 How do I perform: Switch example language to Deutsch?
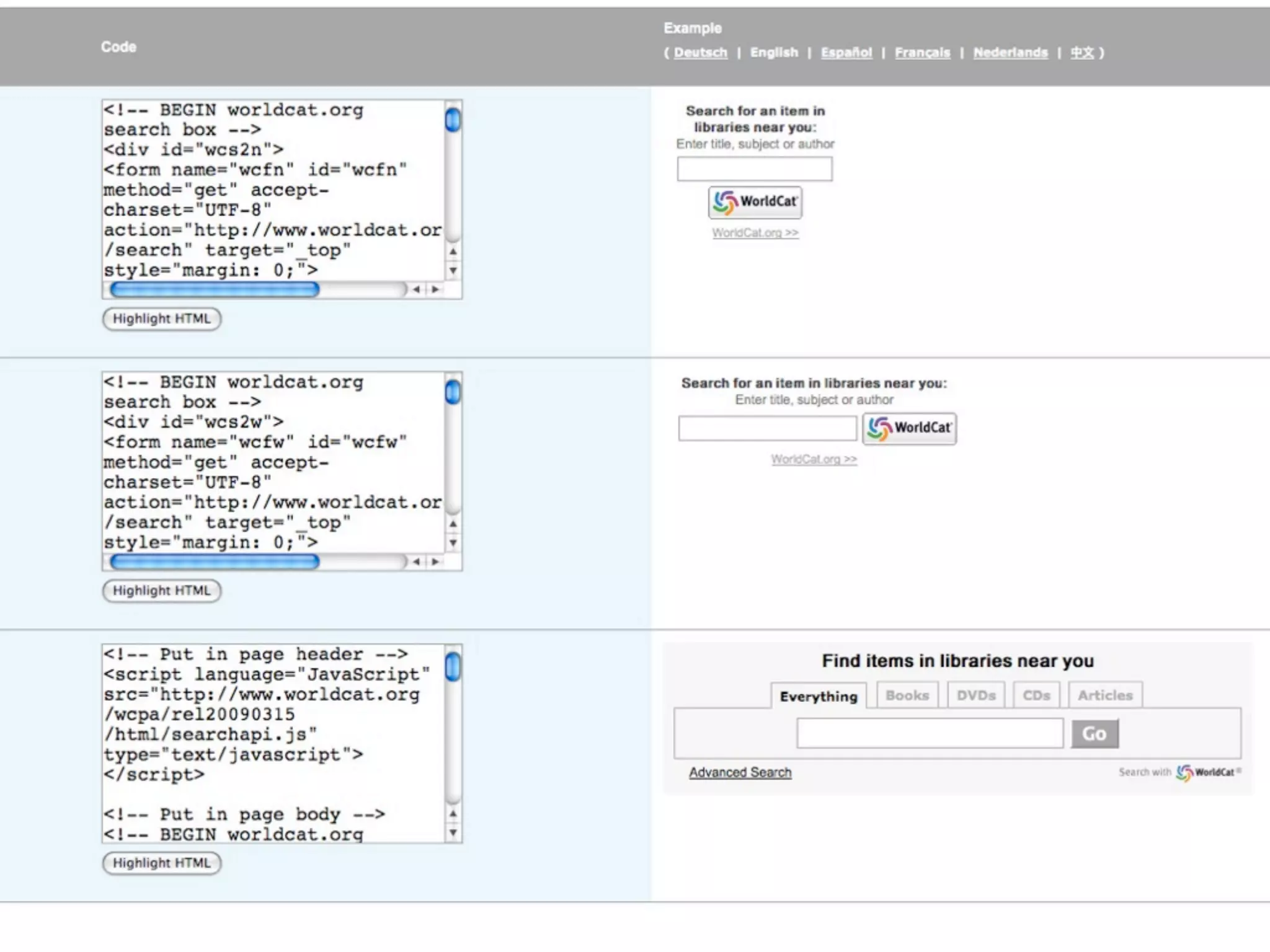click(700, 53)
